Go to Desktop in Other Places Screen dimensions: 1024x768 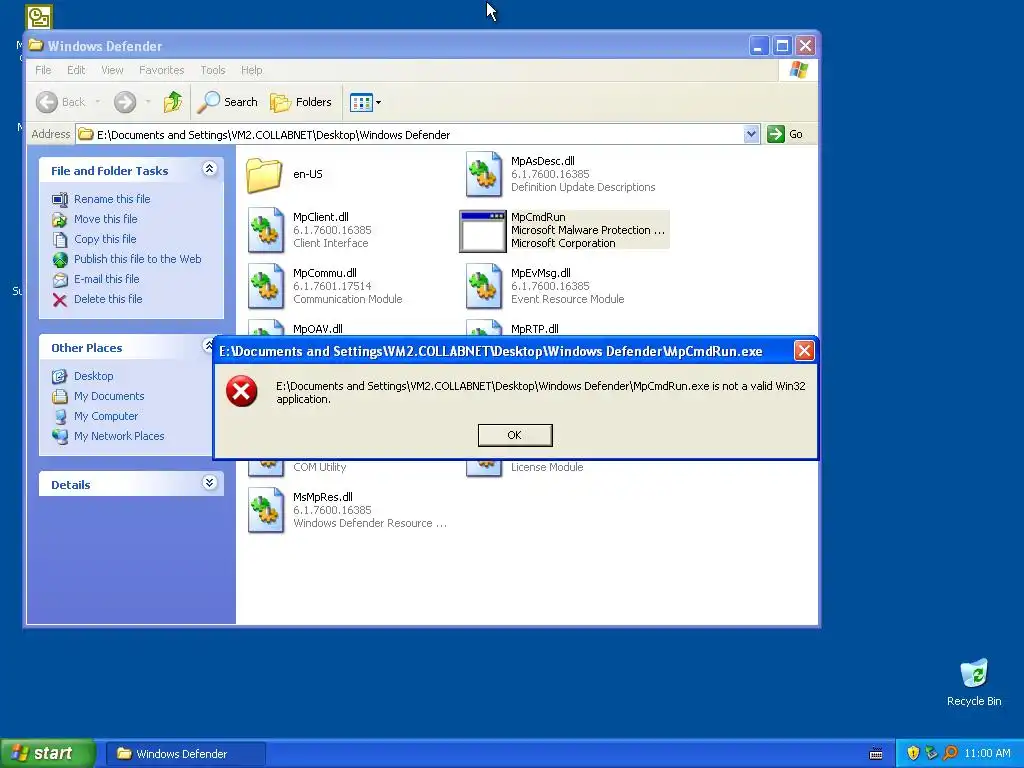(93, 376)
